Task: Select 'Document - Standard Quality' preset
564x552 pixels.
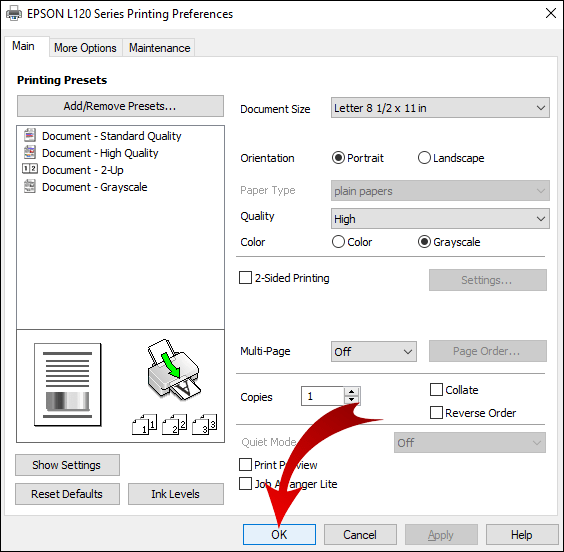Action: [x=112, y=136]
